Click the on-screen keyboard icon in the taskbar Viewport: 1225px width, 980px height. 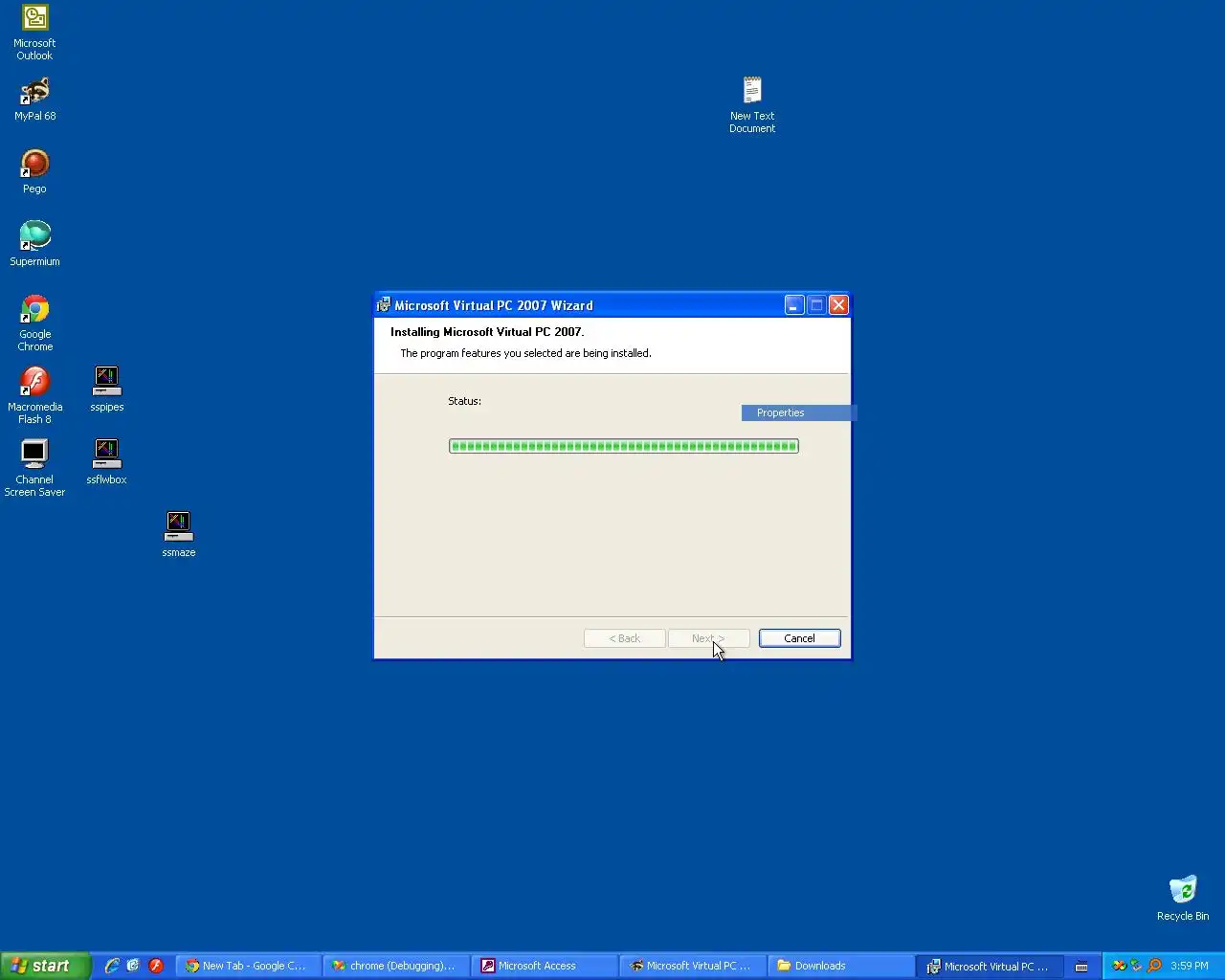coord(1081,967)
